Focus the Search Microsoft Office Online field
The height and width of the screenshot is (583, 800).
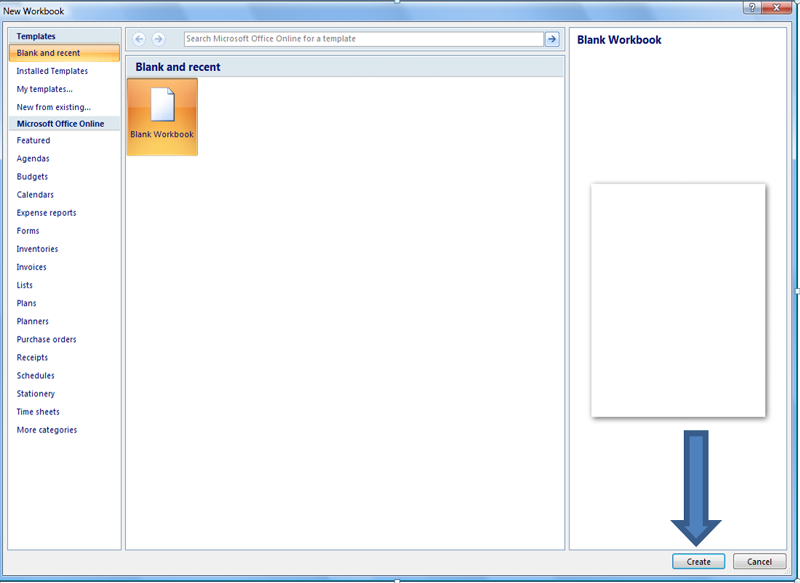363,39
